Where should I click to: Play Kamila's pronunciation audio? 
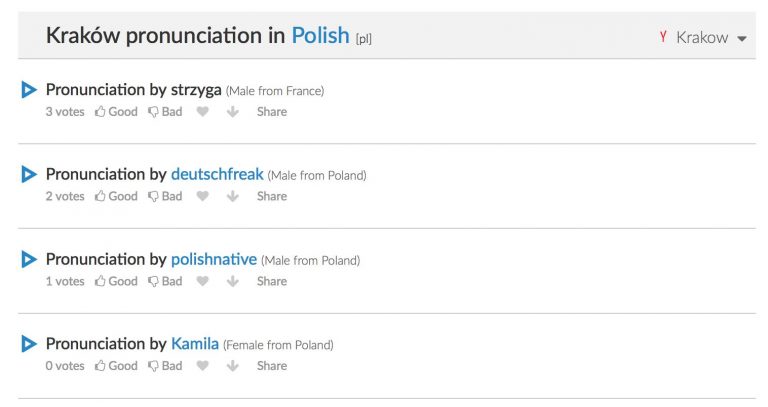(x=29, y=344)
